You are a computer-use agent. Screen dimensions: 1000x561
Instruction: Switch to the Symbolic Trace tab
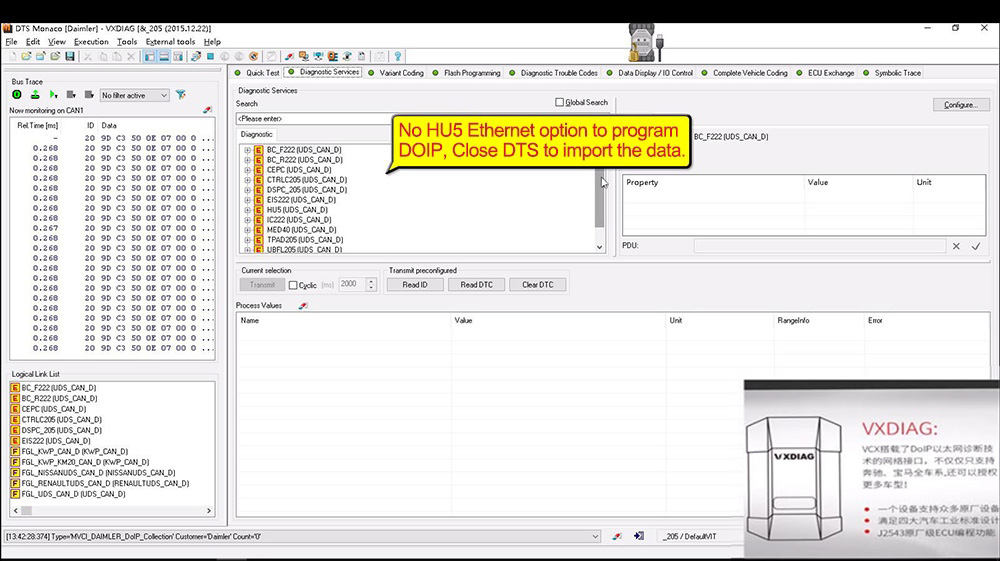point(892,73)
